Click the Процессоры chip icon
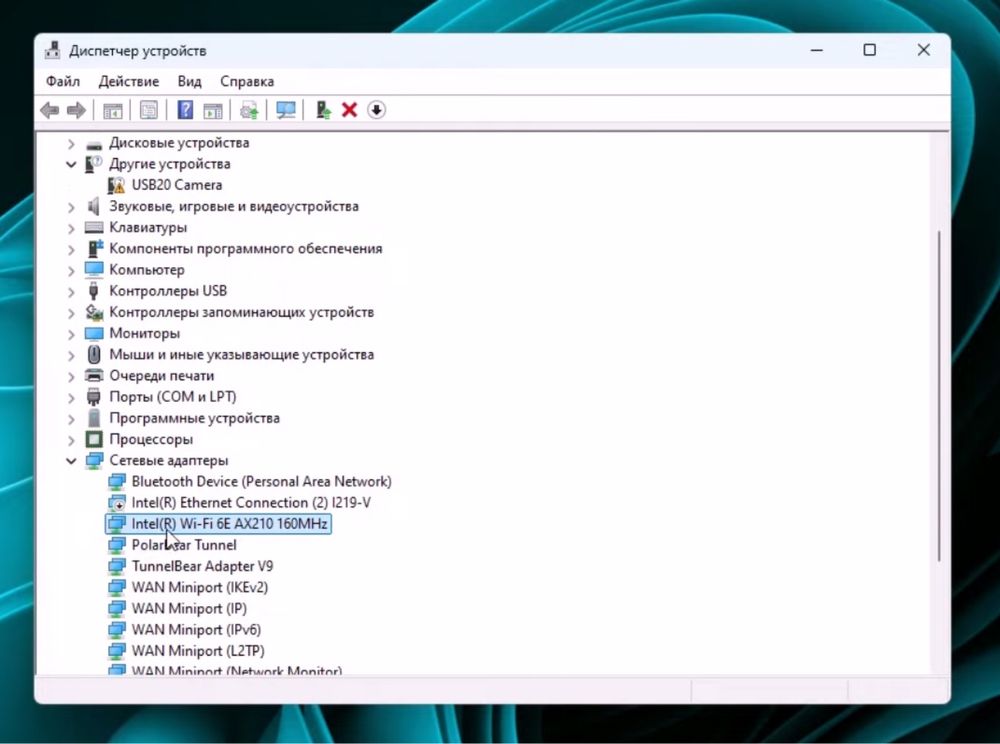The image size is (1000, 744). (94, 439)
